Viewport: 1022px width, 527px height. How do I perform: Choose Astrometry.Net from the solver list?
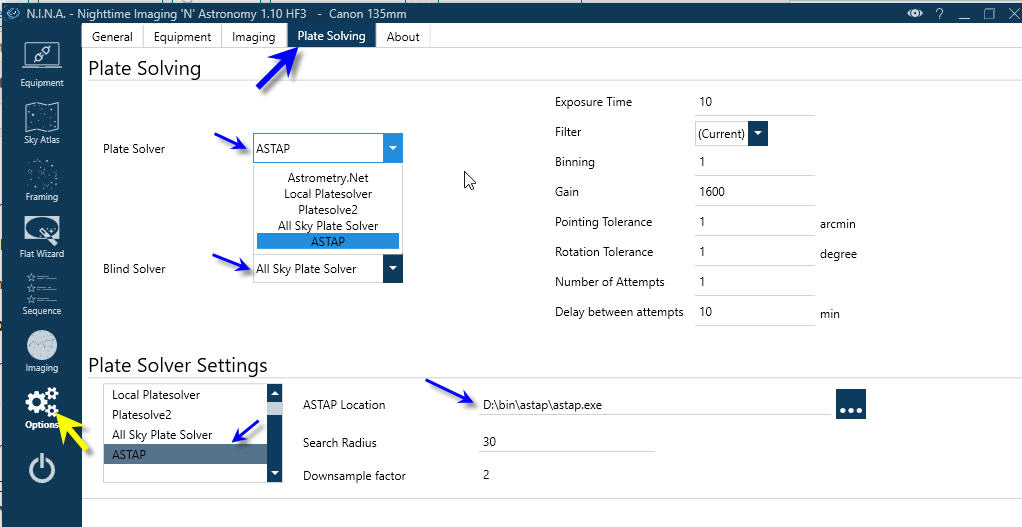coord(327,178)
